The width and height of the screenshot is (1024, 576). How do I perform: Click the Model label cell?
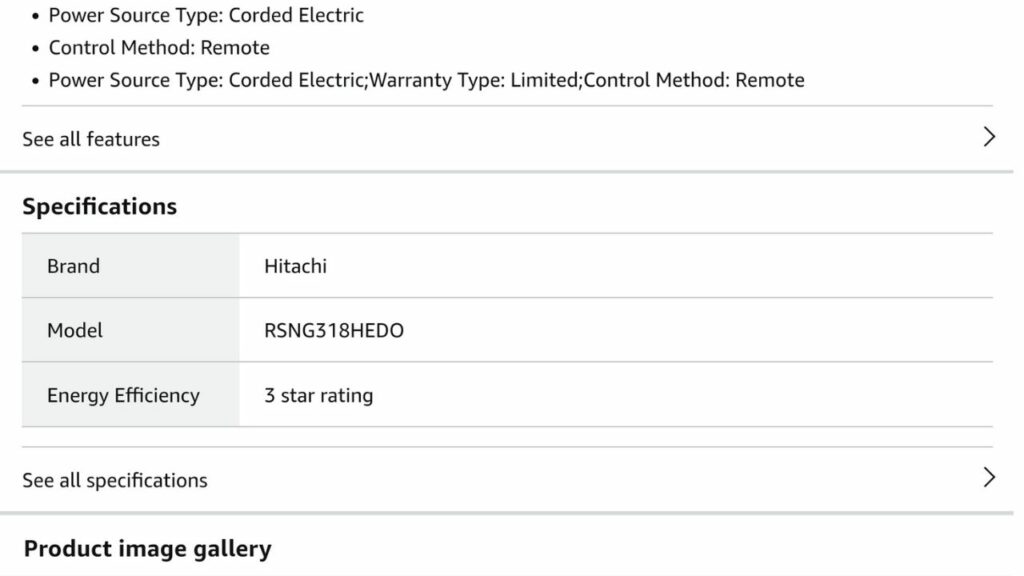[x=75, y=330]
